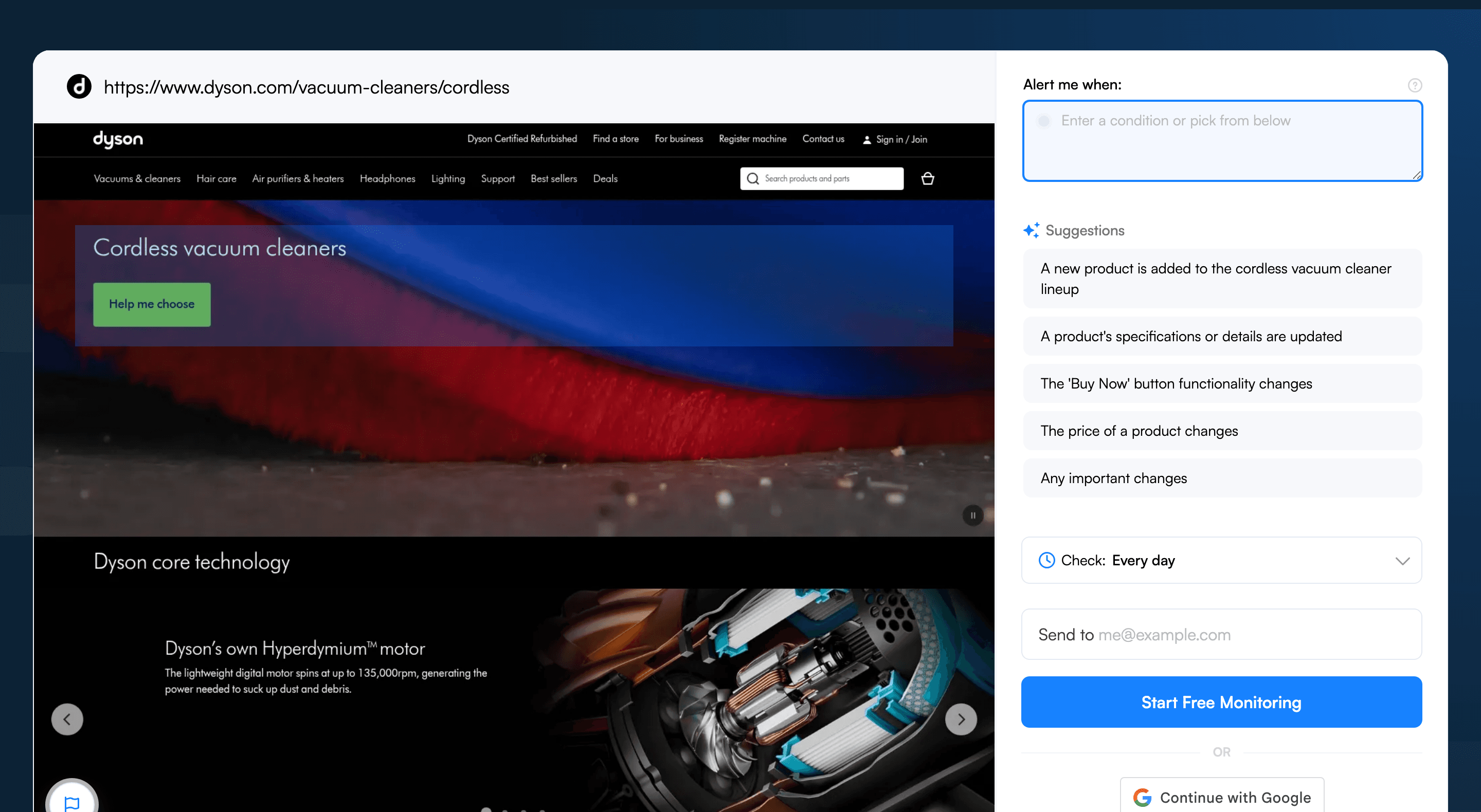
Task: Select 'The price of a product changes' suggestion
Action: click(1222, 431)
